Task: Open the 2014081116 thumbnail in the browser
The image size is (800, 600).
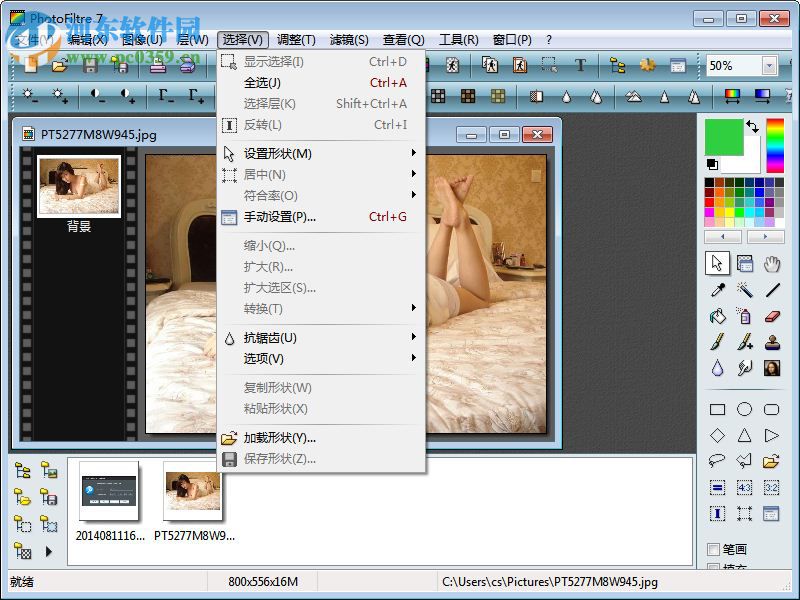Action: [108, 492]
